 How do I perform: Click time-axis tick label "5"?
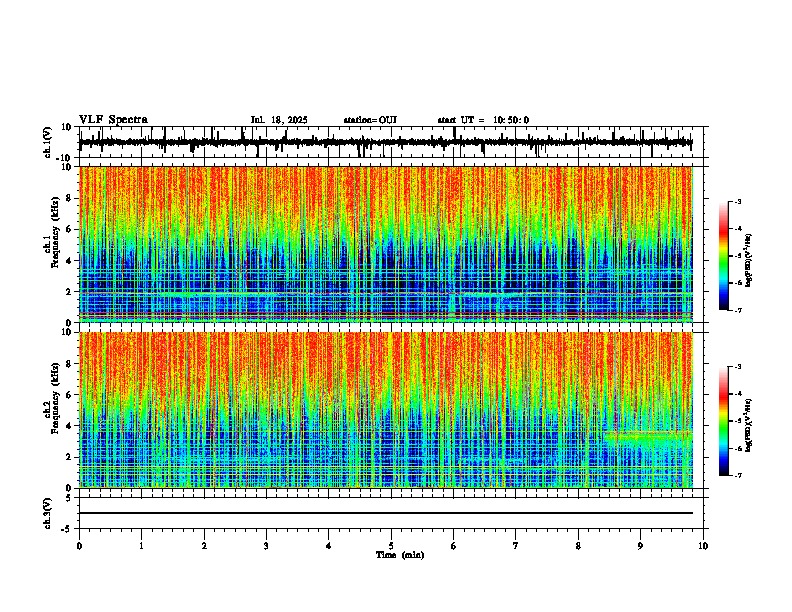coord(391,546)
